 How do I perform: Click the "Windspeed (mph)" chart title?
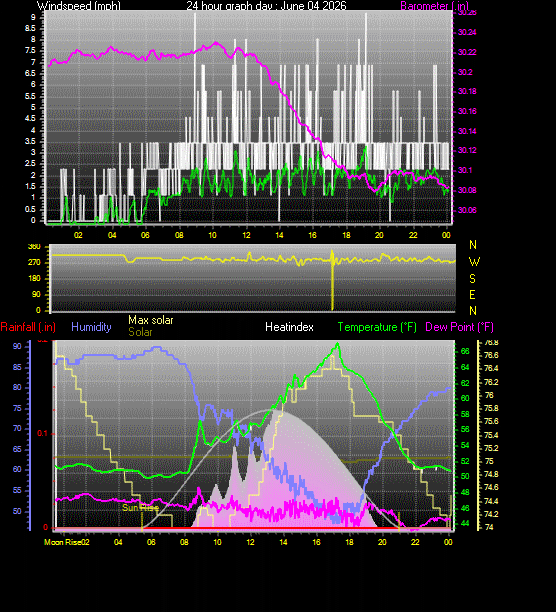pos(79,6)
